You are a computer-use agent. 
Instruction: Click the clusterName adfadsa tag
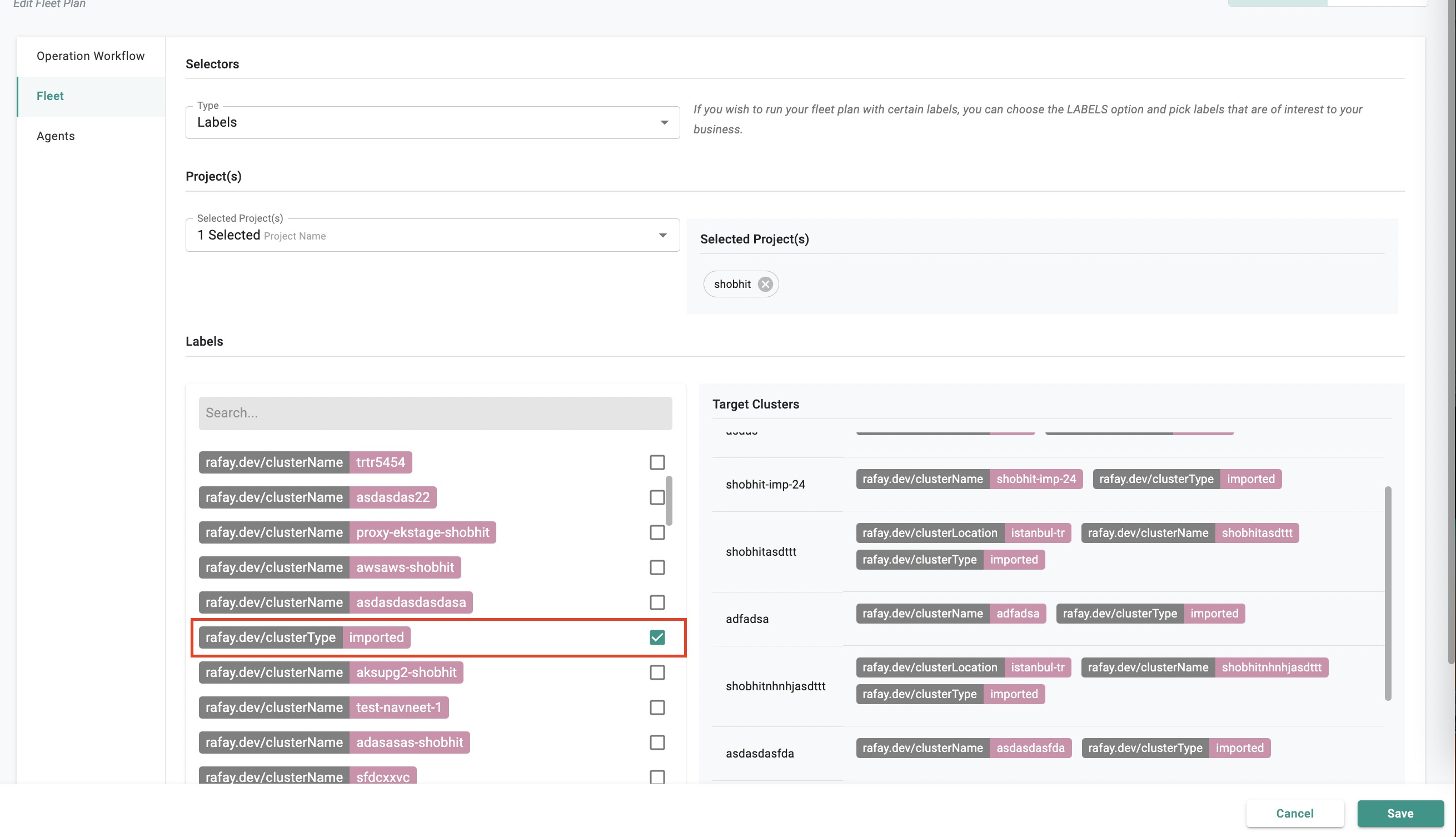951,614
